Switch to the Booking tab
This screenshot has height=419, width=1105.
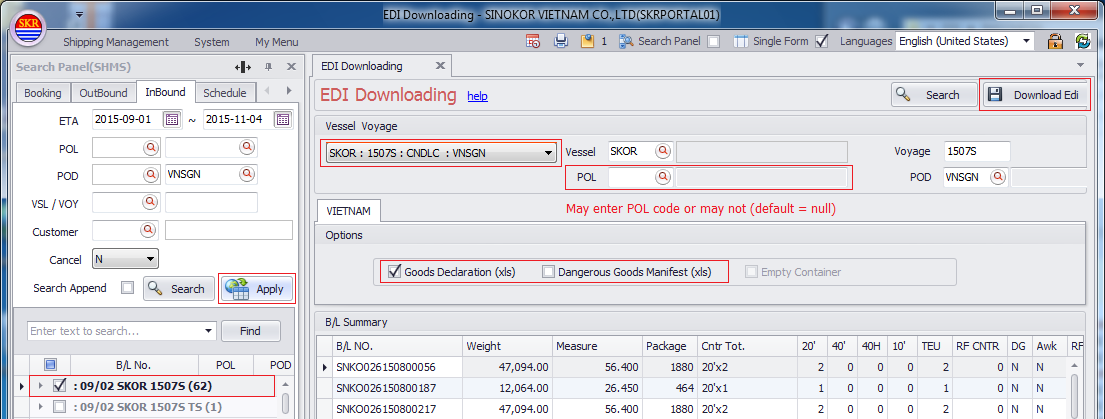click(x=43, y=92)
